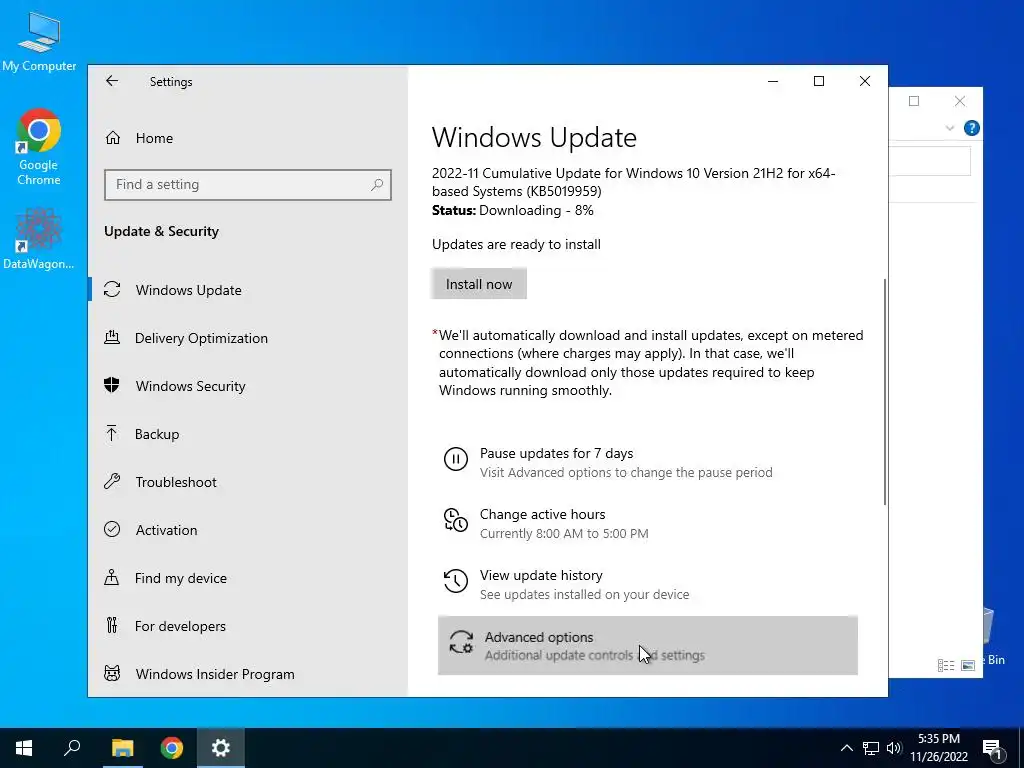Click the back arrow in Settings
Image resolution: width=1024 pixels, height=768 pixels.
112,81
